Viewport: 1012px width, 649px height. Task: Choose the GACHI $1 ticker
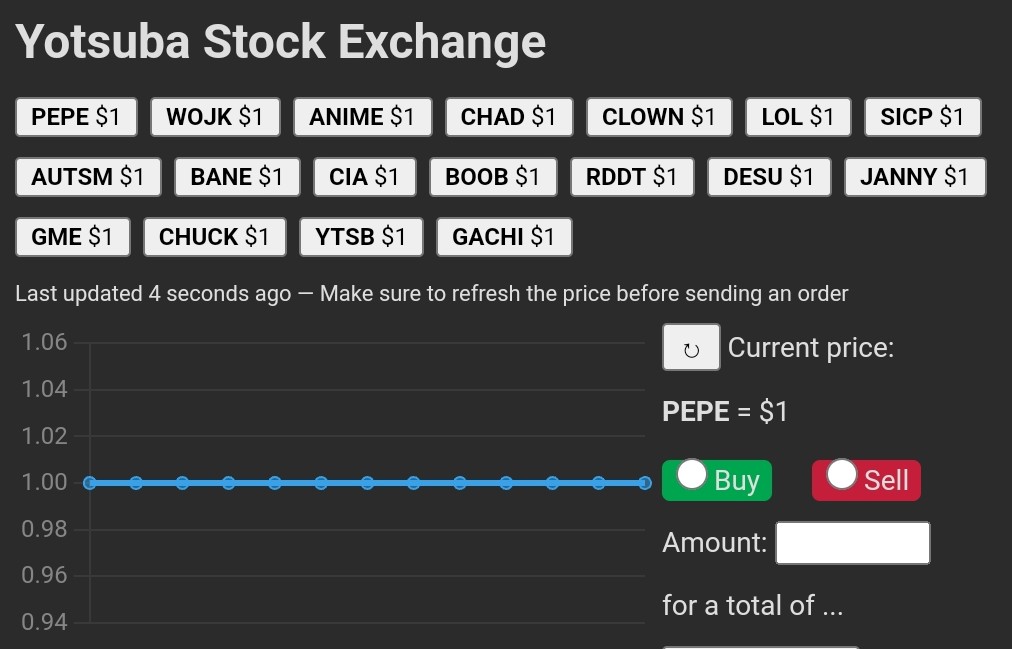(x=504, y=237)
